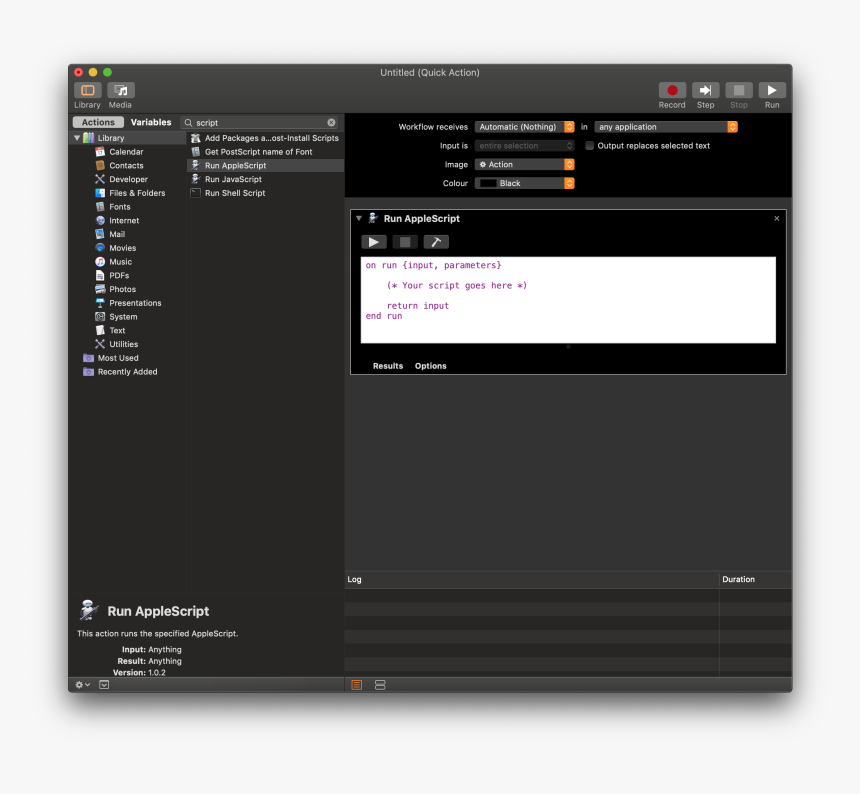Click the Record button in toolbar

click(x=672, y=90)
